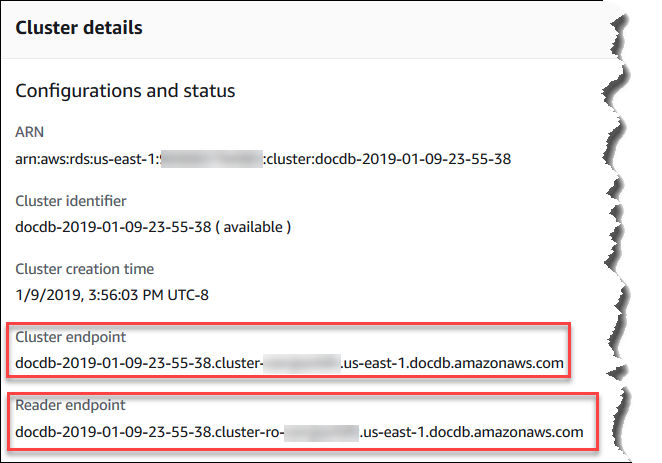Click the Configurations and status heading
The image size is (662, 463).
tap(125, 91)
